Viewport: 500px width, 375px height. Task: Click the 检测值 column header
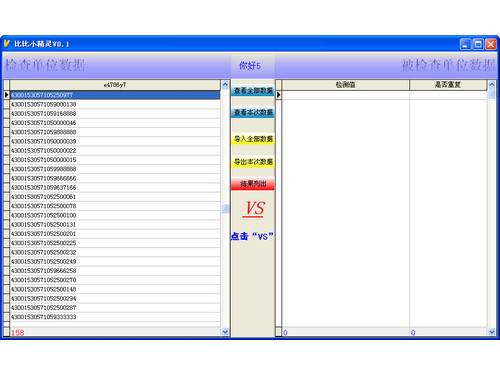click(x=346, y=85)
